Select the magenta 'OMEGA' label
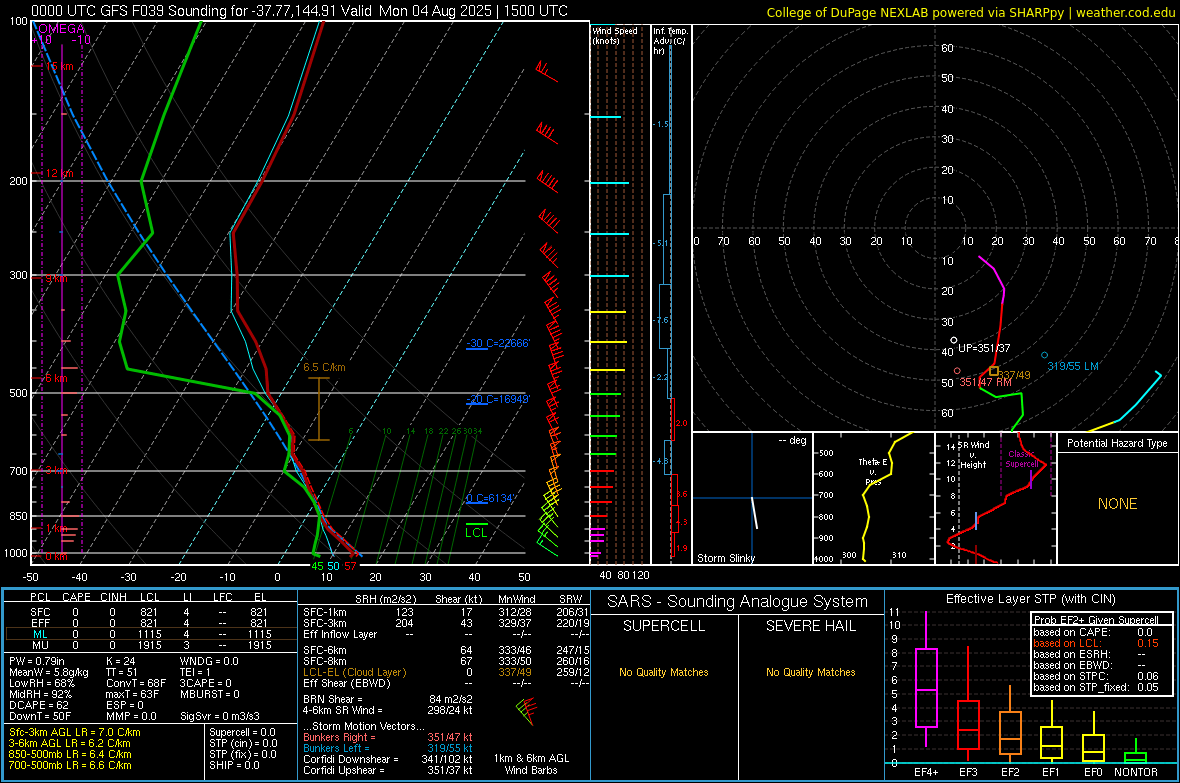 tap(61, 29)
